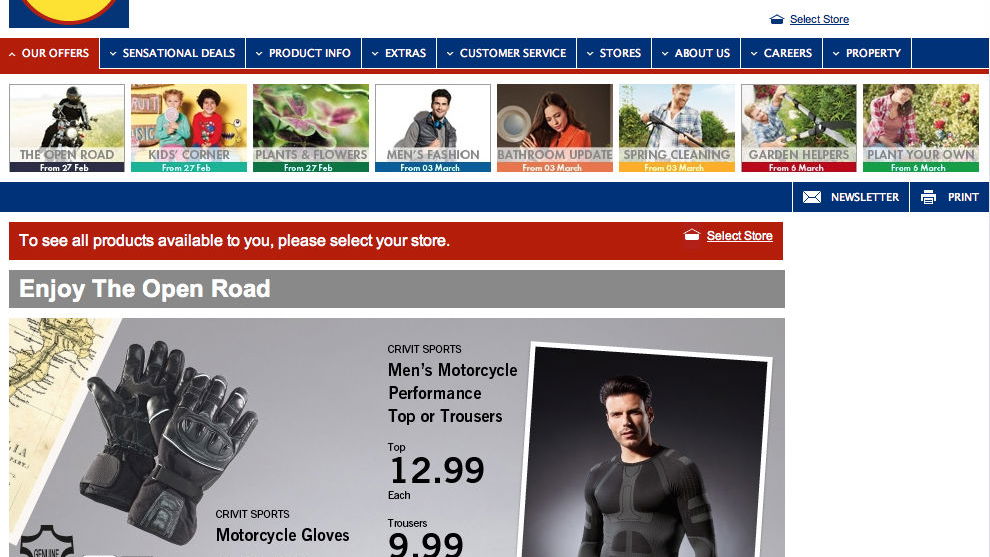
Task: Open the Kids' Corner offer thumbnail
Action: tap(189, 128)
